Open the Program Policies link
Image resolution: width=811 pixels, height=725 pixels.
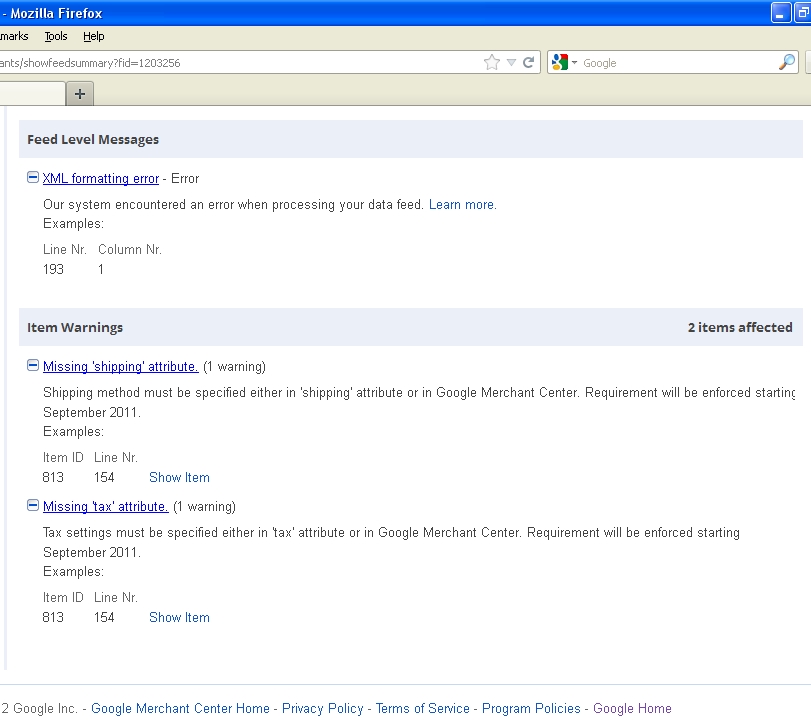(531, 708)
